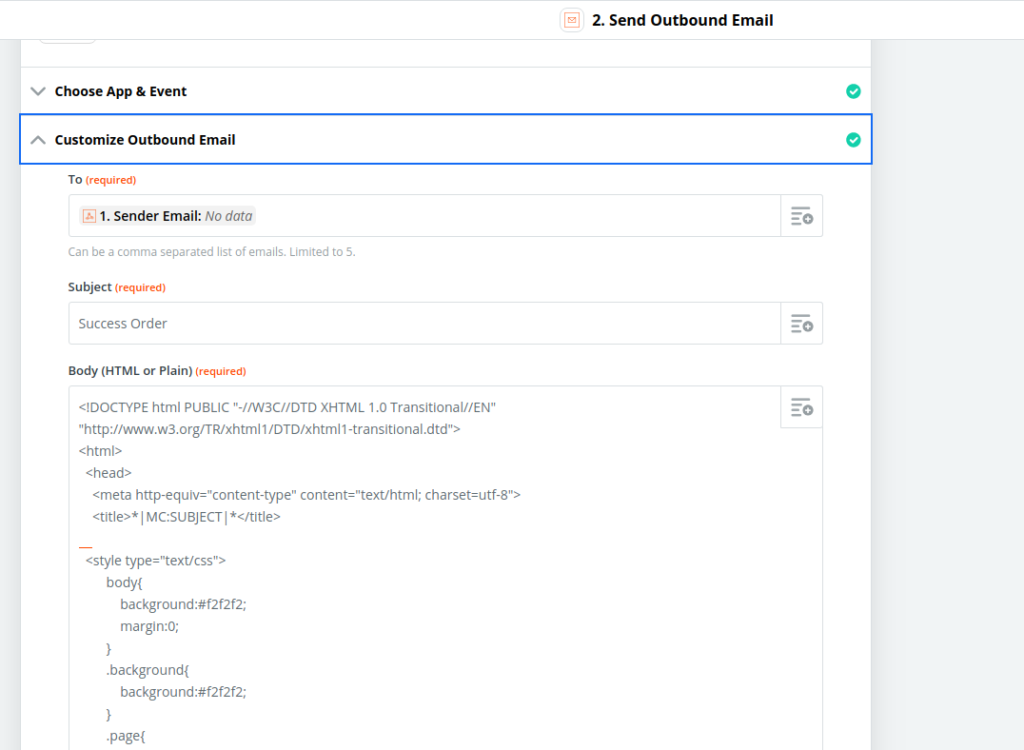Click the 'body{' CSS line
The width and height of the screenshot is (1024, 750).
(124, 583)
